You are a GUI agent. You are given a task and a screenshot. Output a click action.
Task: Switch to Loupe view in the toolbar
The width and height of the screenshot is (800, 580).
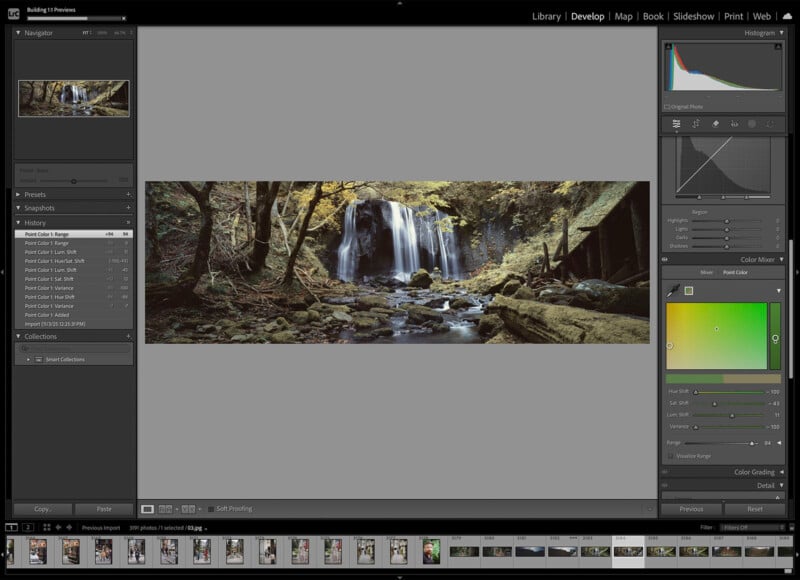point(148,508)
